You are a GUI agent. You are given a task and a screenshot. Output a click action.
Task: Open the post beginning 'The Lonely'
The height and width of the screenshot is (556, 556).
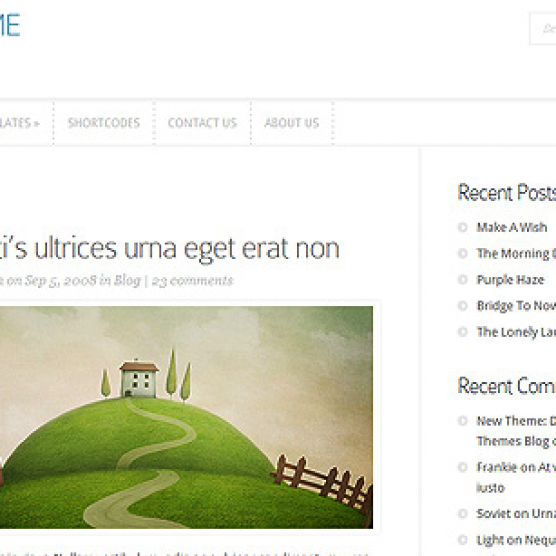click(x=516, y=332)
